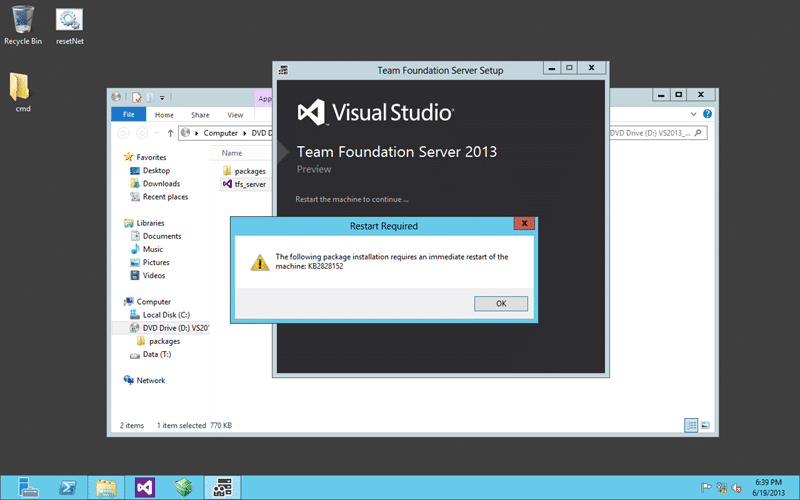The width and height of the screenshot is (800, 500).
Task: Switch to Large icons view in status bar
Action: click(705, 425)
